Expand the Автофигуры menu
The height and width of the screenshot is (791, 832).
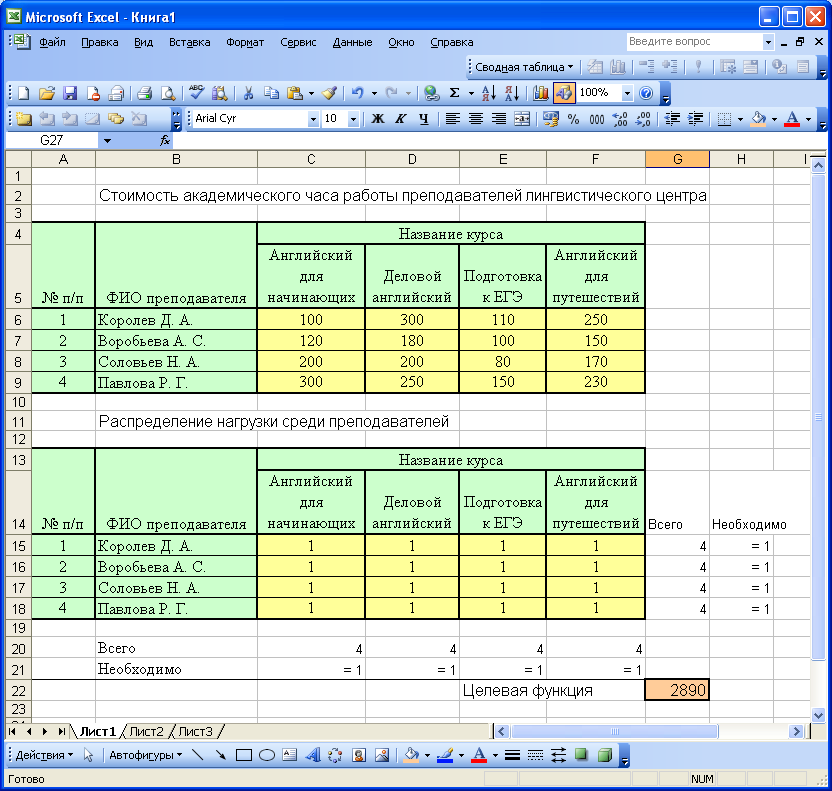click(x=145, y=755)
